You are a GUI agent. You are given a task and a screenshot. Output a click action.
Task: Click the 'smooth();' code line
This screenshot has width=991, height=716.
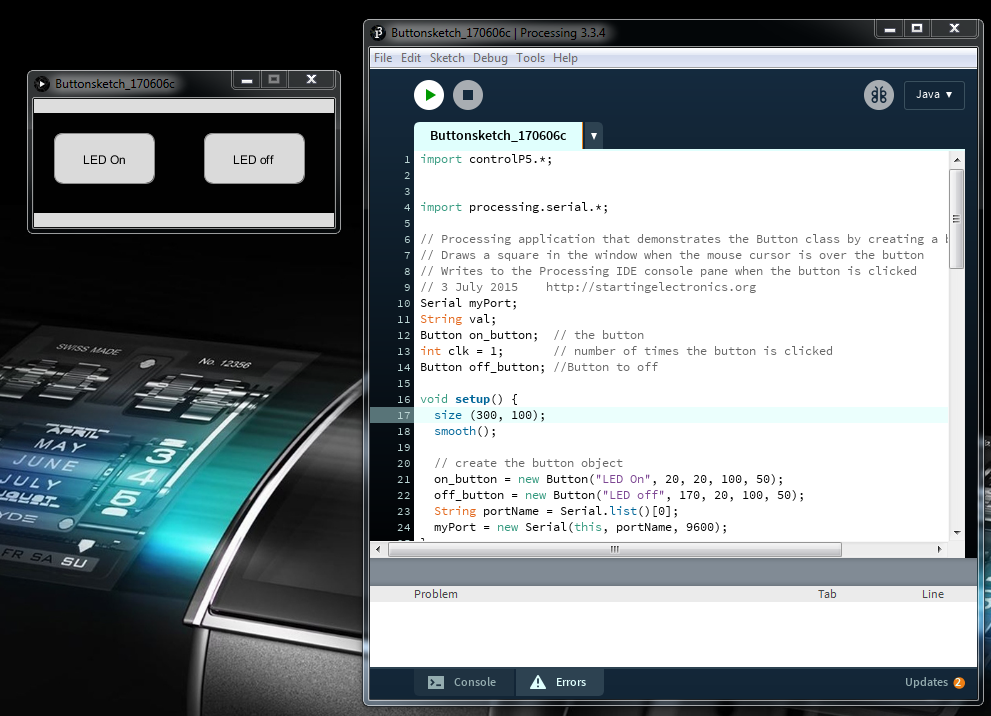click(x=465, y=432)
